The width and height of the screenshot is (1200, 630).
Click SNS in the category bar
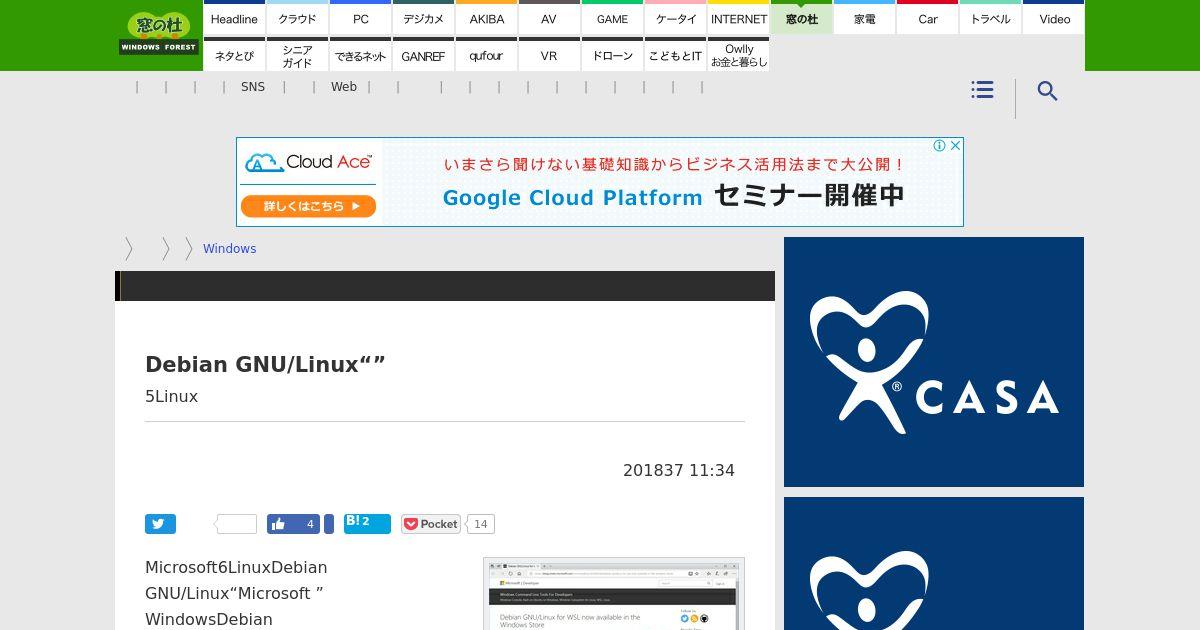click(253, 87)
